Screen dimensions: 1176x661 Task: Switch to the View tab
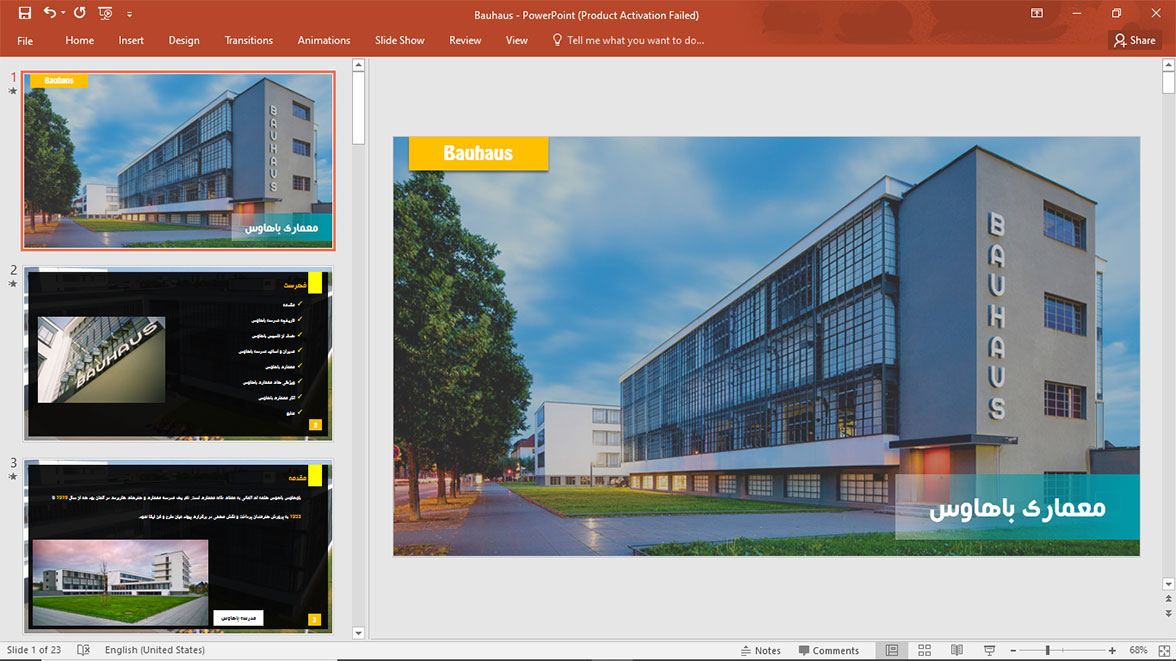516,41
